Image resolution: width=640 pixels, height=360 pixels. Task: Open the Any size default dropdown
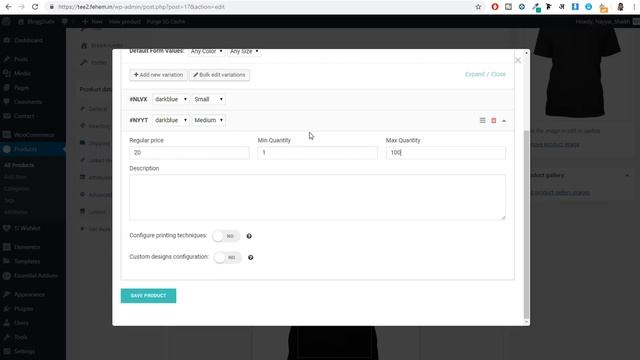tap(244, 51)
